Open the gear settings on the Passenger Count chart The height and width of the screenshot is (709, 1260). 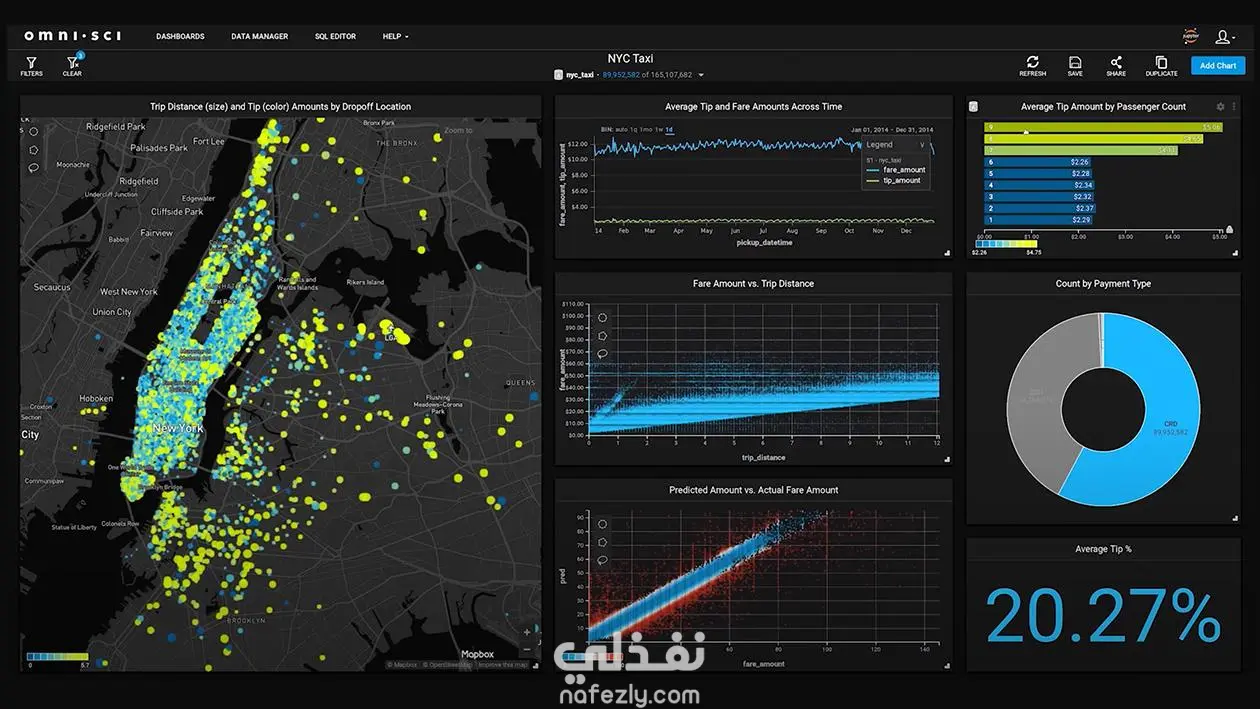pyautogui.click(x=1220, y=106)
